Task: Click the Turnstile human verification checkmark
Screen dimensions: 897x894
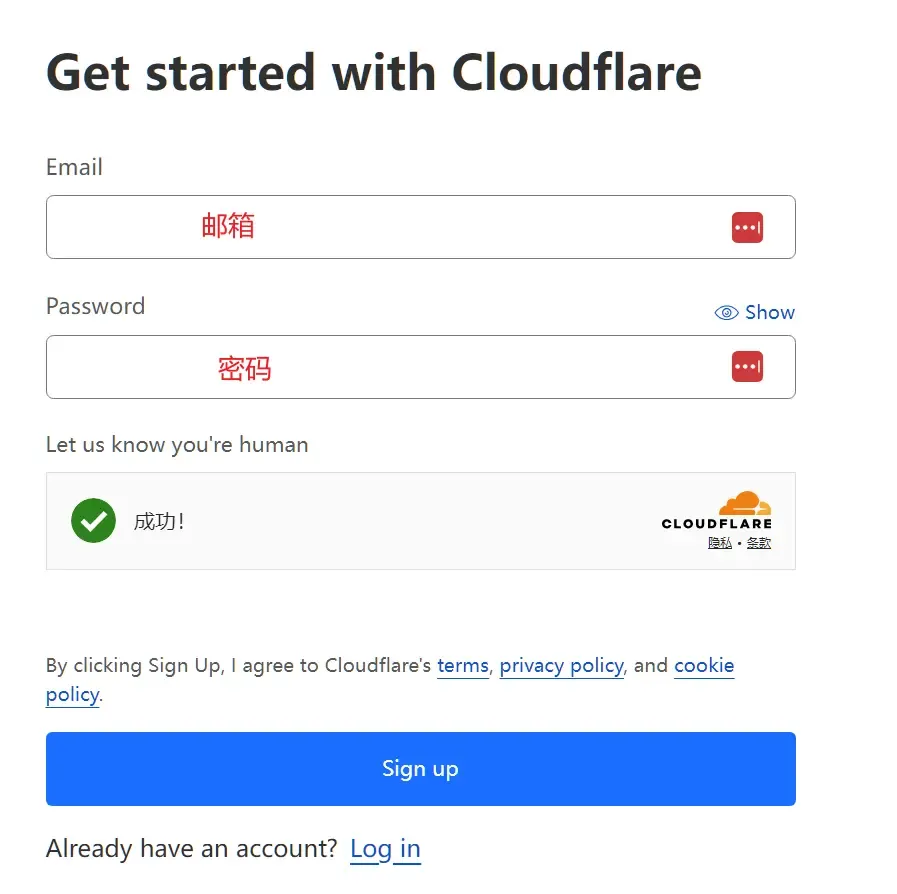Action: tap(93, 521)
